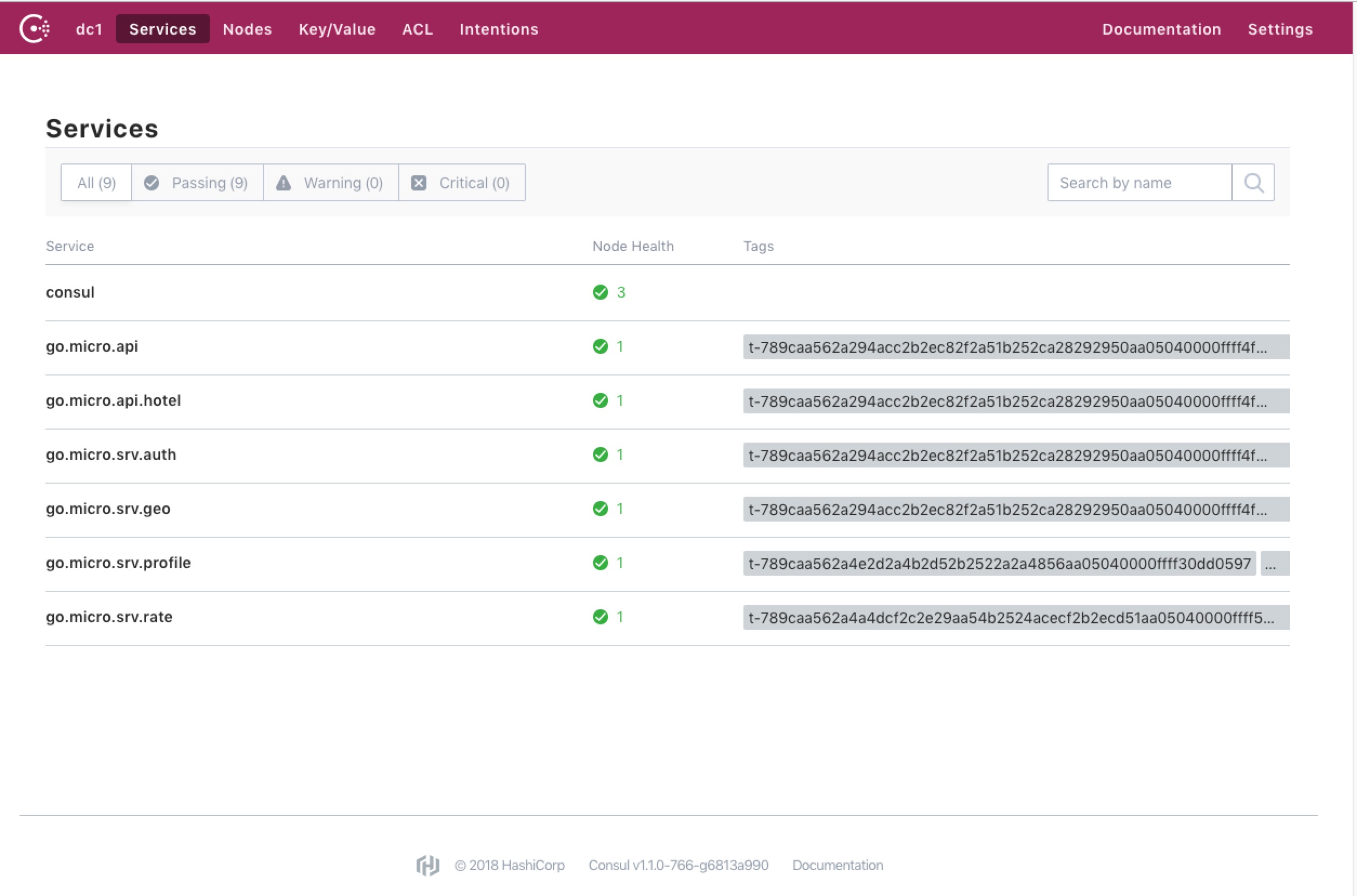Focus the Search by name field
This screenshot has width=1357, height=896.
(1140, 183)
